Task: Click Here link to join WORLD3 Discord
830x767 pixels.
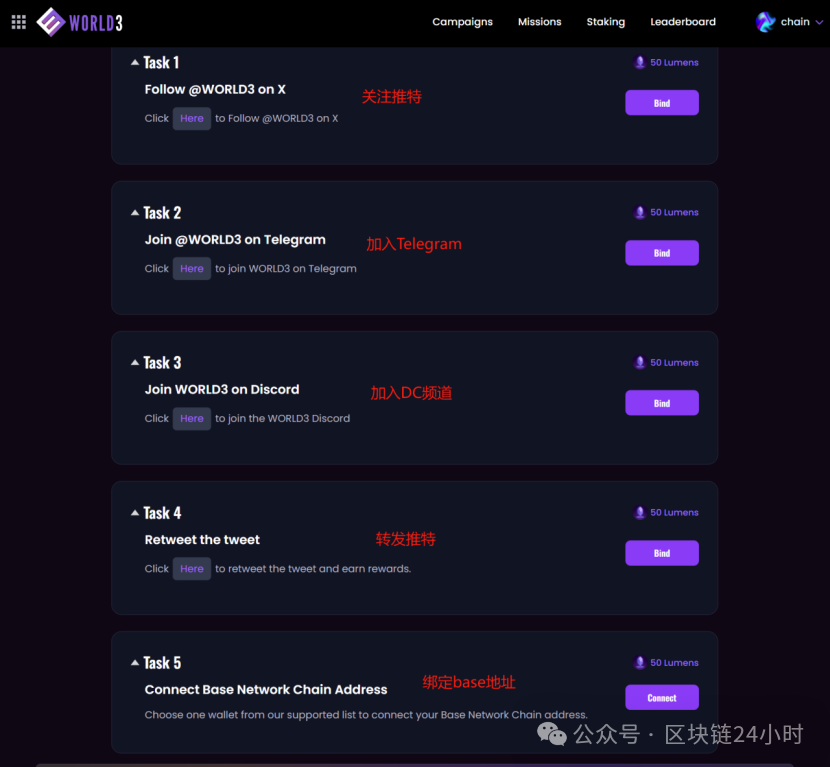Action: pos(192,419)
